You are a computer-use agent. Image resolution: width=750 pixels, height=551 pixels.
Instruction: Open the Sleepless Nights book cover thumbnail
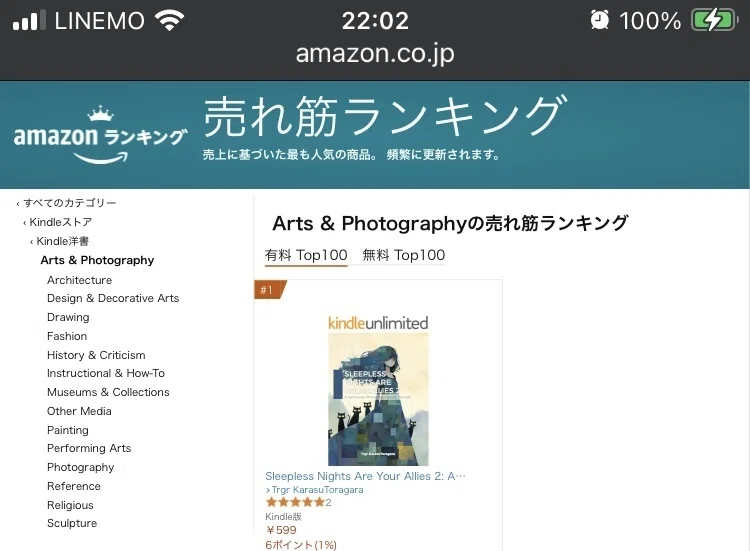tap(378, 398)
